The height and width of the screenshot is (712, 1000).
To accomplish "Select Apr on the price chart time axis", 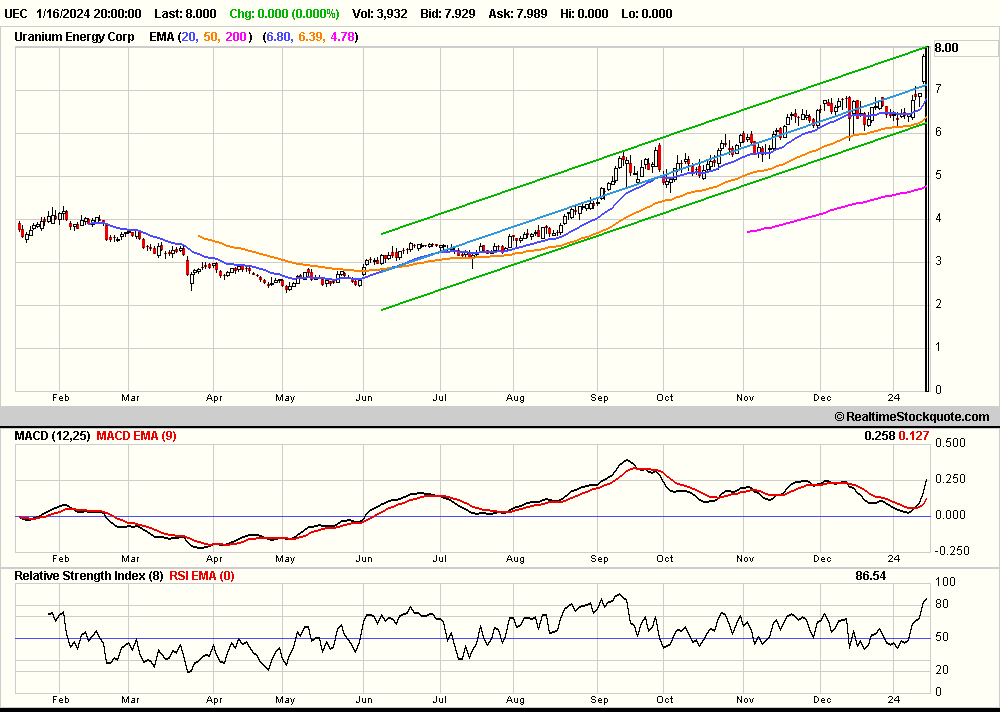I will (214, 398).
